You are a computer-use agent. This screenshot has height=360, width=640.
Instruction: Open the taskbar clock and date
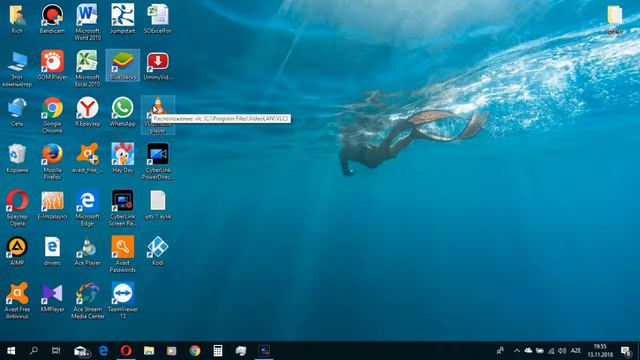click(600, 351)
